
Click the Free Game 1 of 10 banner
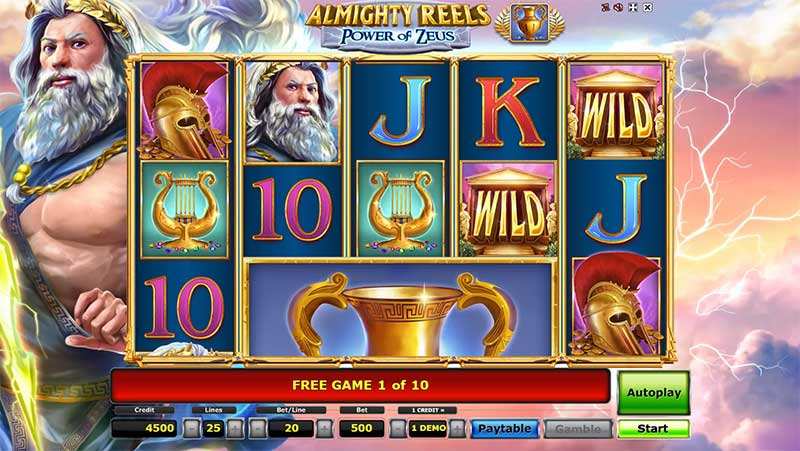[x=360, y=385]
